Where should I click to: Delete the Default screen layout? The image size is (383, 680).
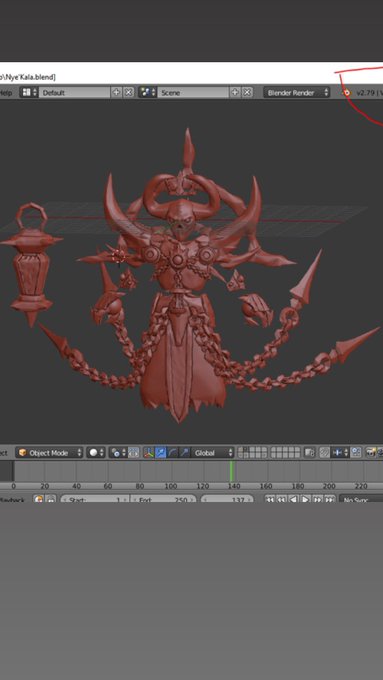128,92
